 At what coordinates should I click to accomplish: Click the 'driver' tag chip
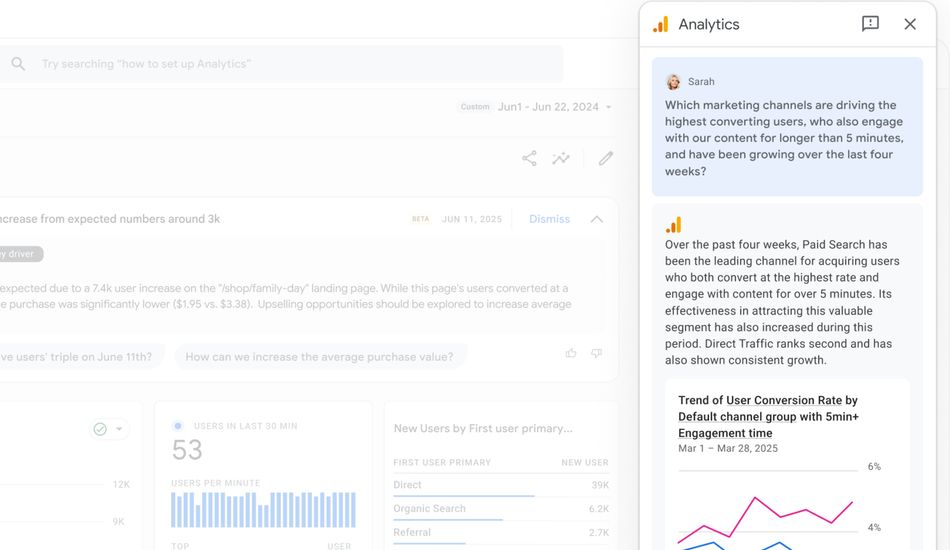click(20, 254)
